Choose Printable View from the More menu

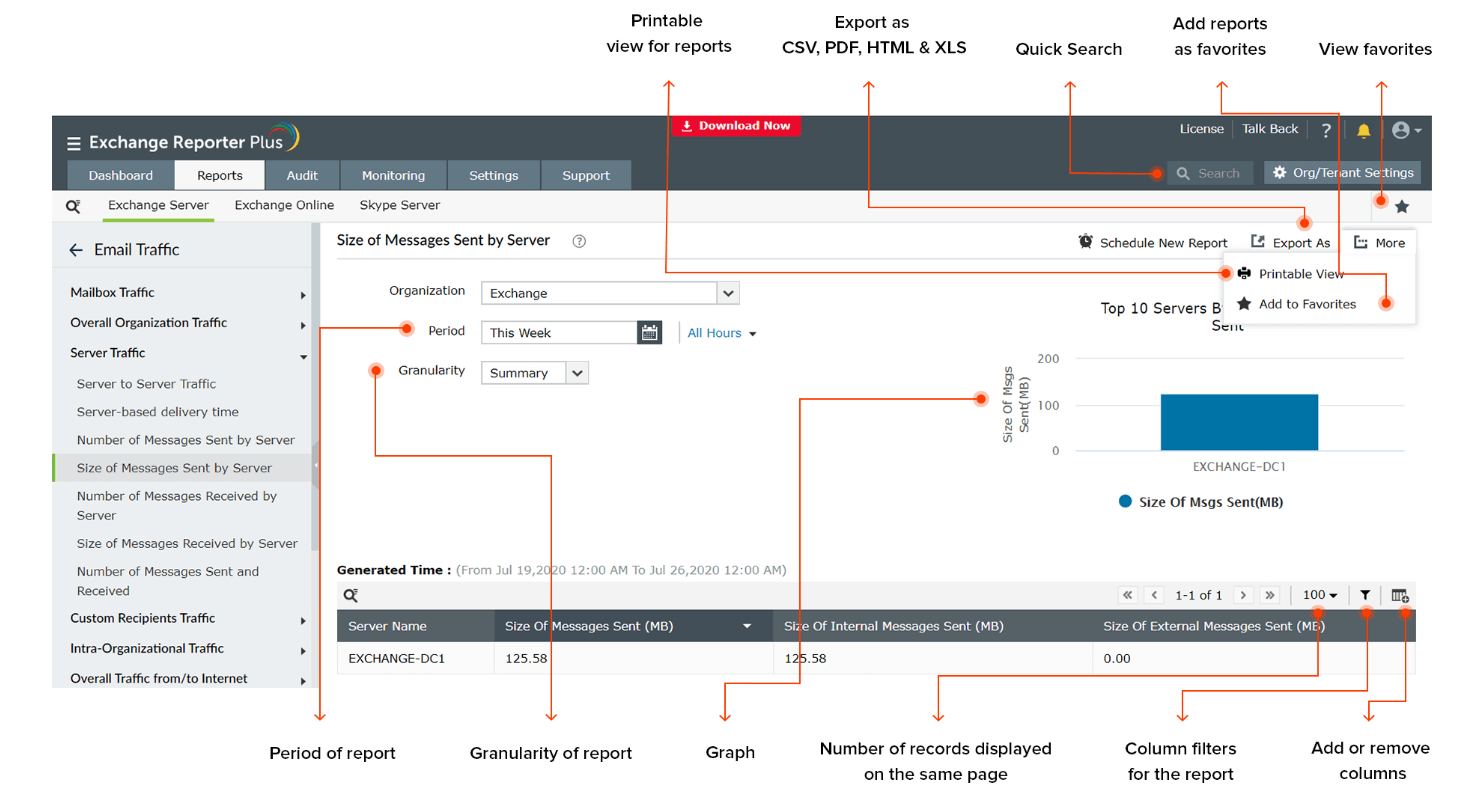point(1290,274)
